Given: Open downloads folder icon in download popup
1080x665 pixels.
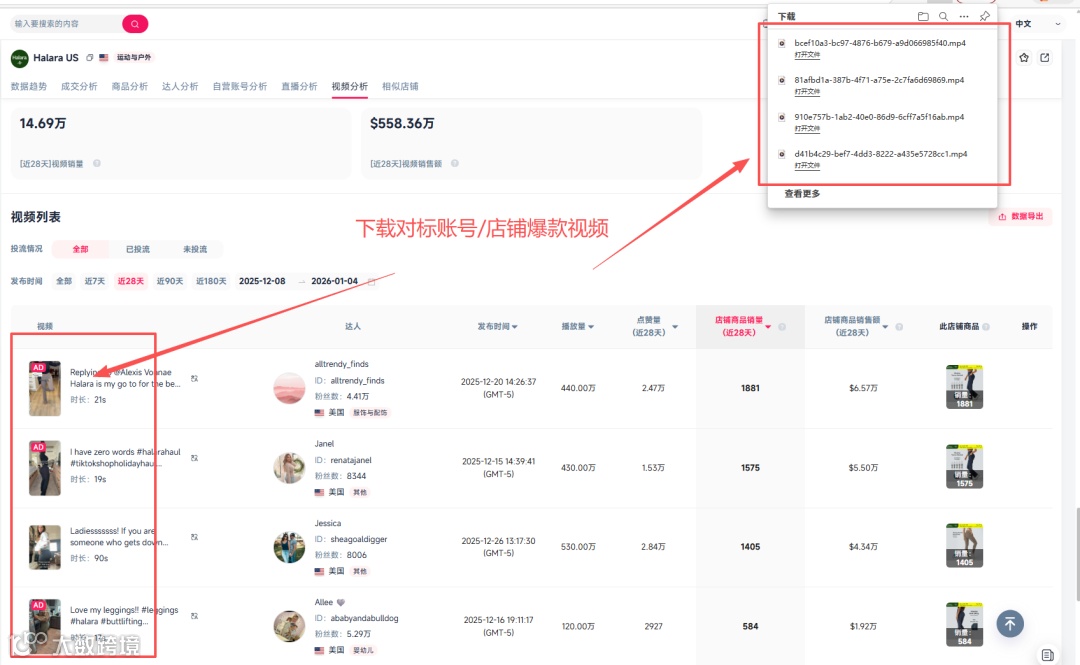Looking at the screenshot, I should click(923, 17).
